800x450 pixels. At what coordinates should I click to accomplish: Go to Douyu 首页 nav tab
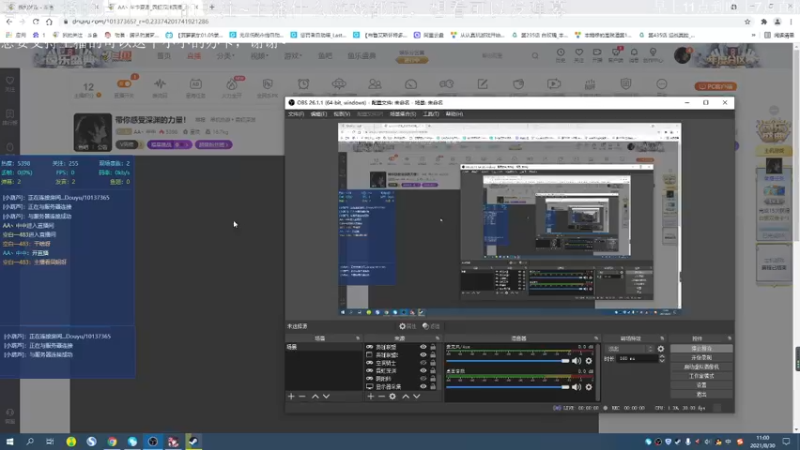point(164,56)
